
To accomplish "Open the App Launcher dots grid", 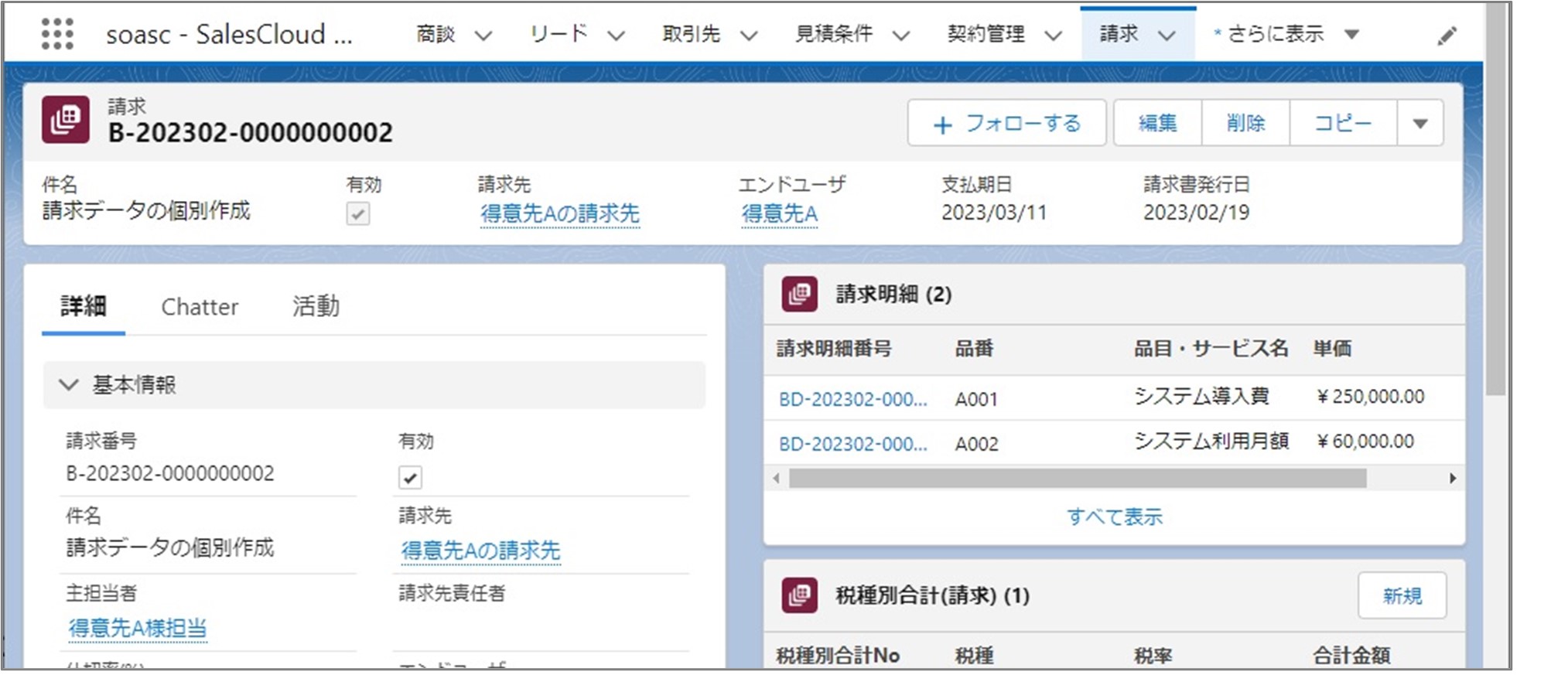I will (x=57, y=34).
